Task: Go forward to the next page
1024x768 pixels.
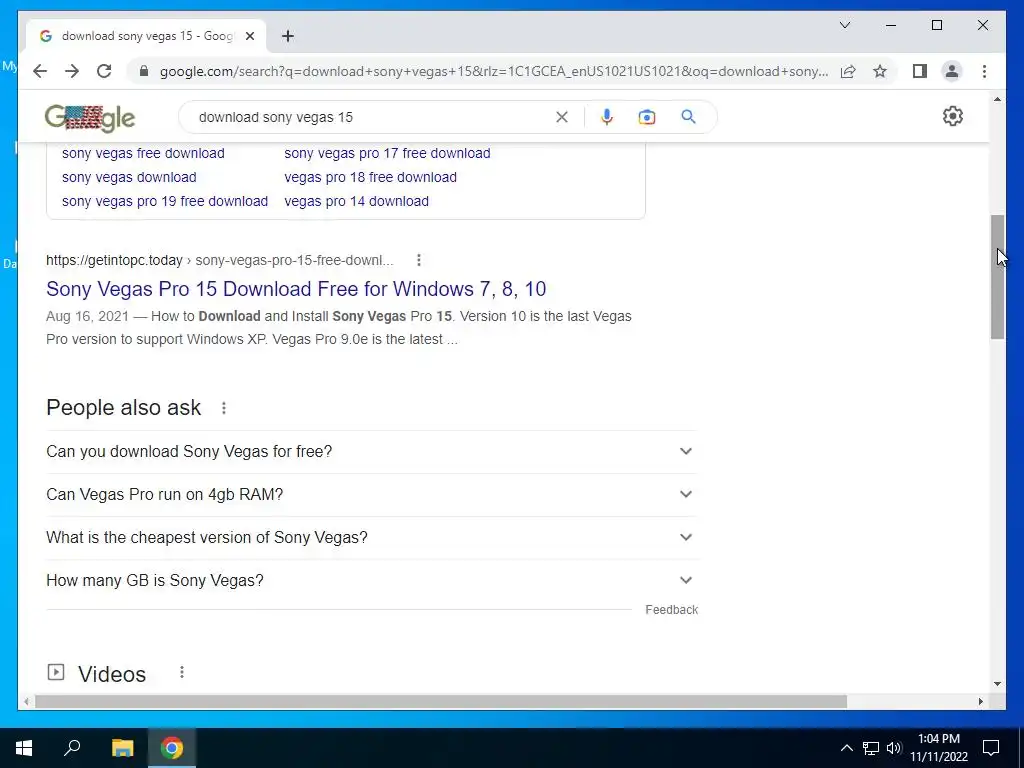Action: coord(72,71)
